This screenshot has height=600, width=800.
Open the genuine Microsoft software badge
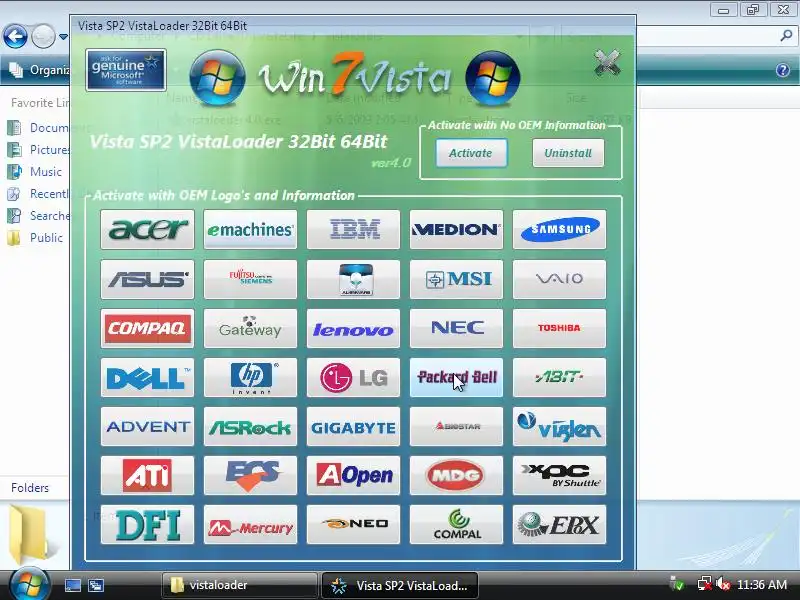click(x=126, y=70)
